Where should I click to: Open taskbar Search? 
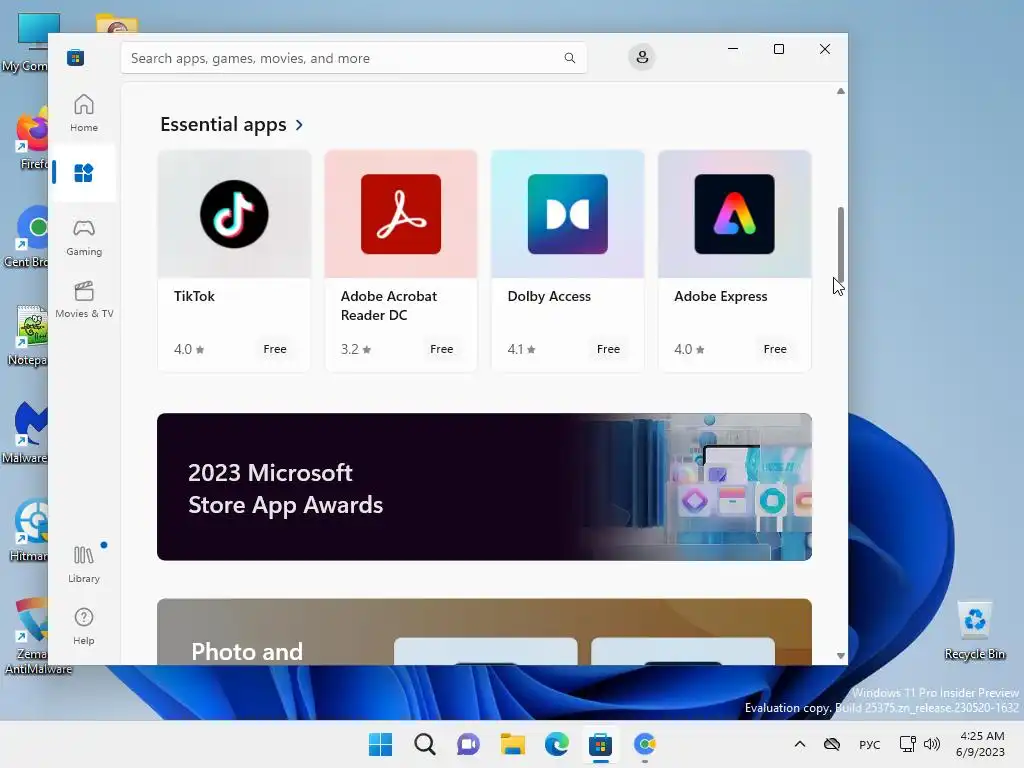coord(424,744)
